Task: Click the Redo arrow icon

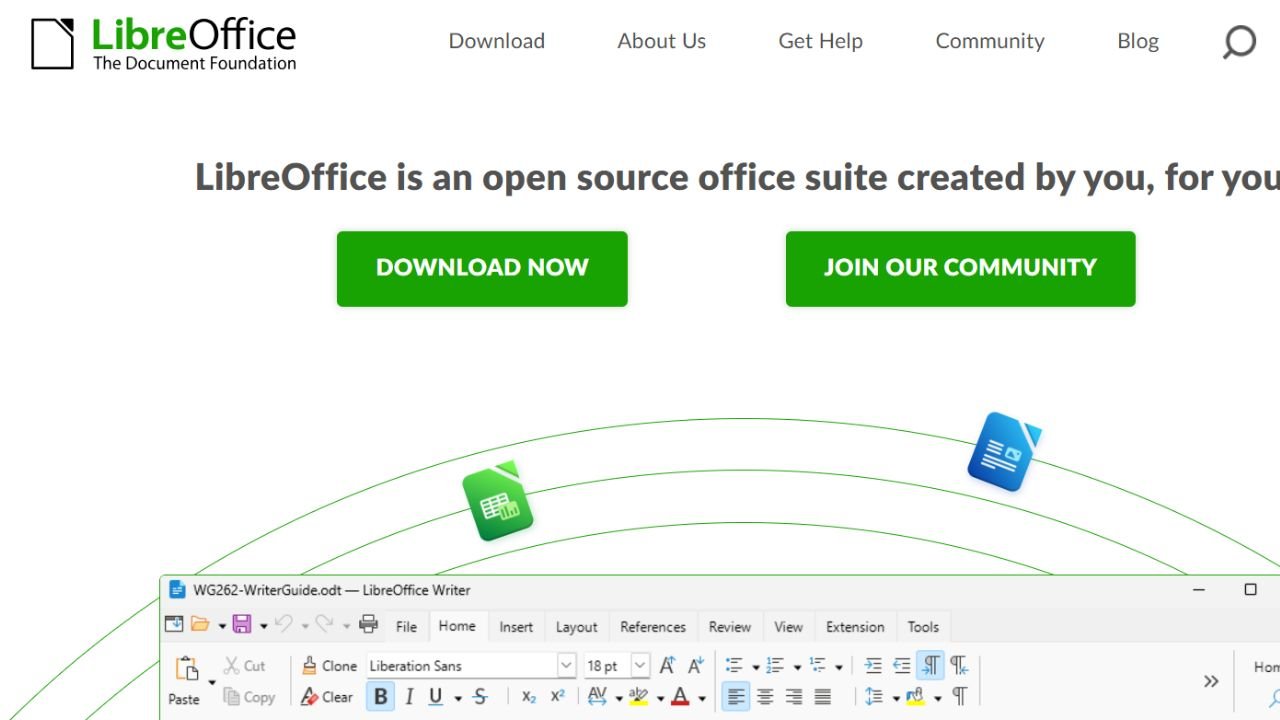Action: tap(324, 624)
